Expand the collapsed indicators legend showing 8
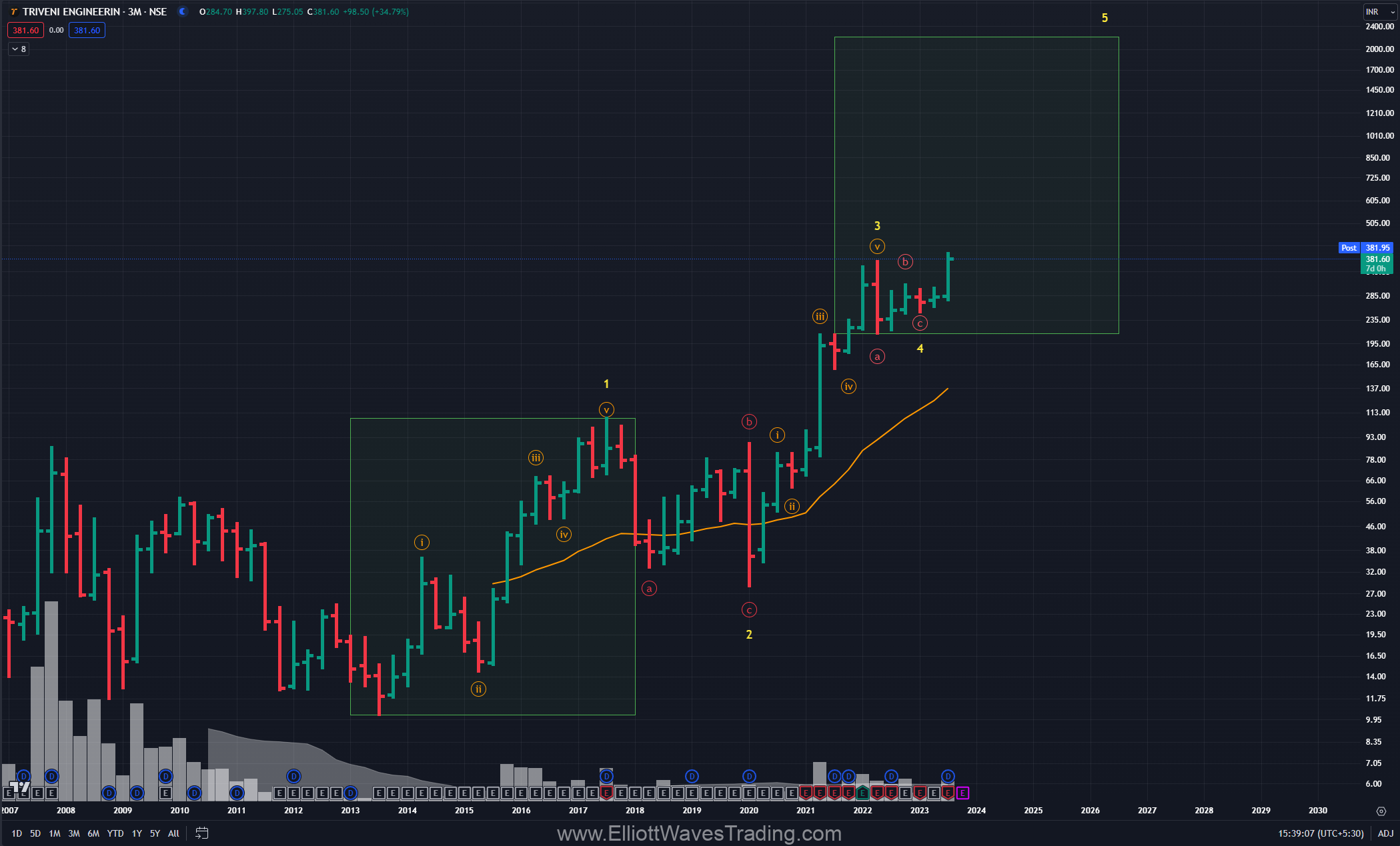The height and width of the screenshot is (846, 1400). coord(19,49)
